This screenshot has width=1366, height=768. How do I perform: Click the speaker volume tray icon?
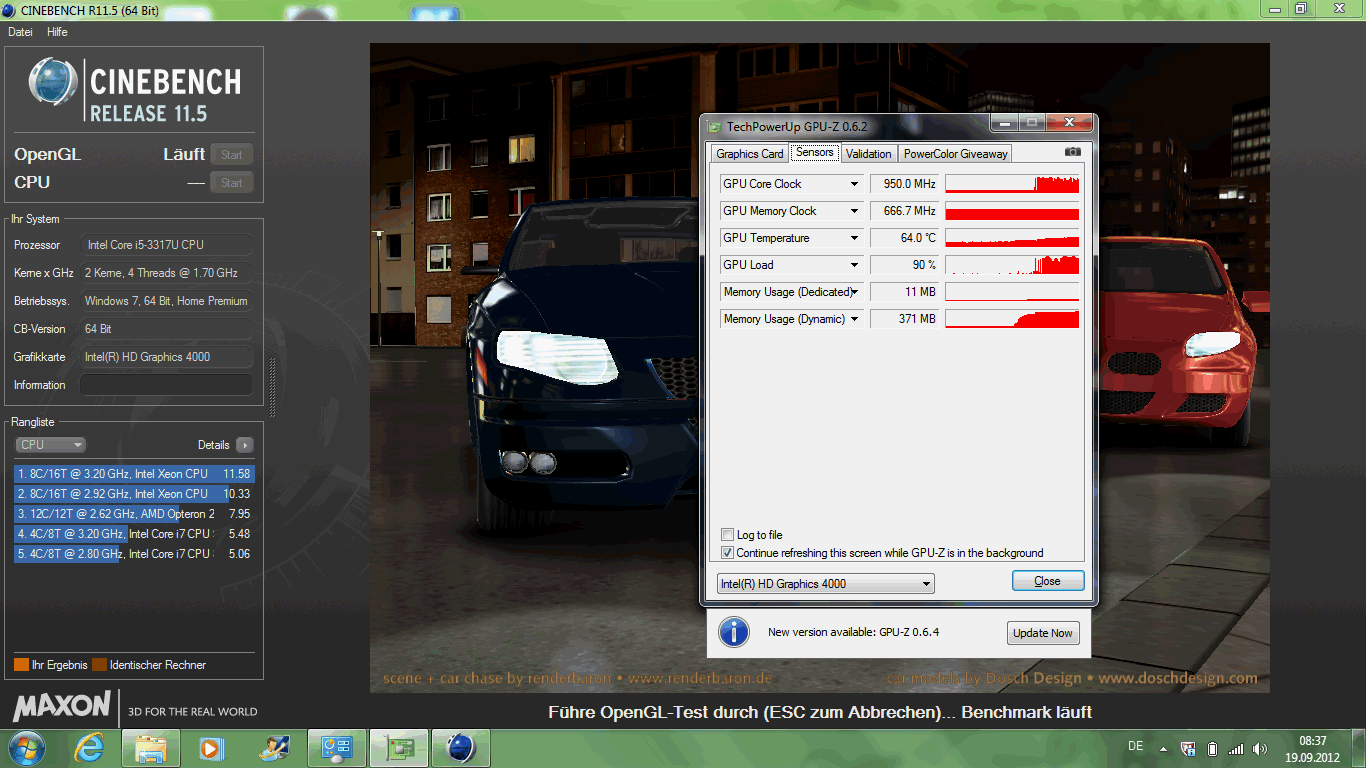1260,748
